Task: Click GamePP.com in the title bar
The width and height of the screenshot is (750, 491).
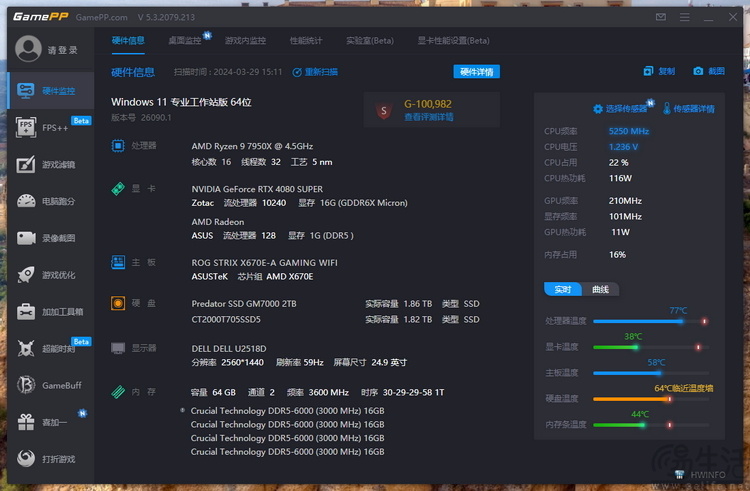Action: pos(101,17)
